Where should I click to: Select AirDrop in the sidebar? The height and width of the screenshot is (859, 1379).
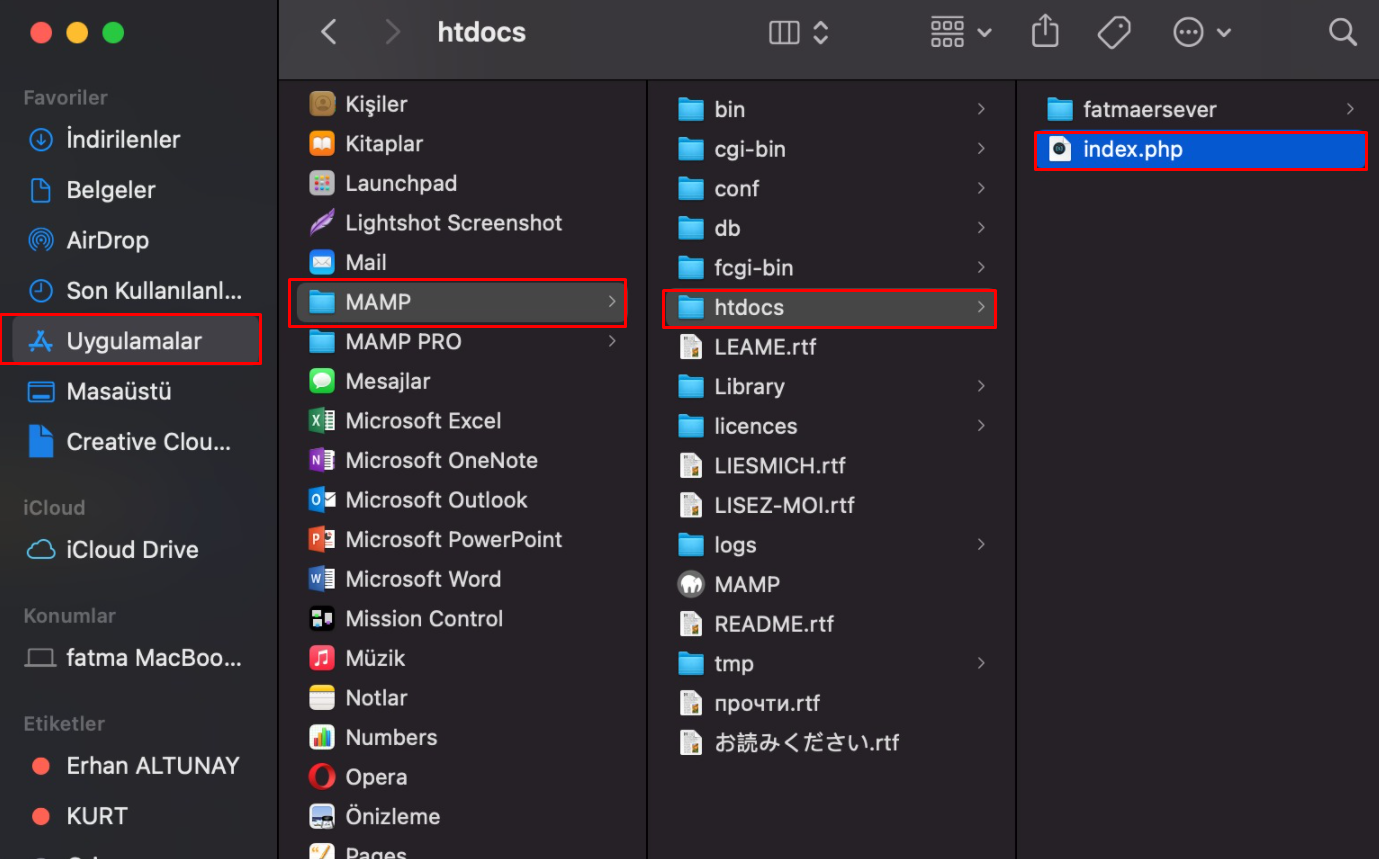coord(138,240)
